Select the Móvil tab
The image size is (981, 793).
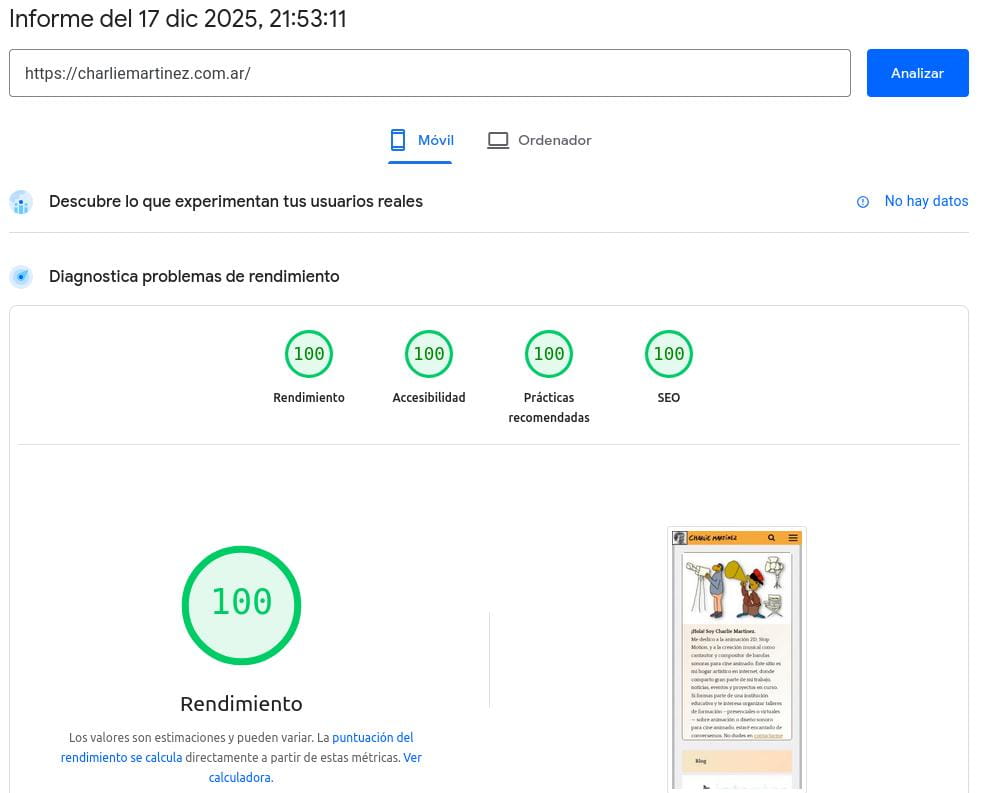pos(420,140)
